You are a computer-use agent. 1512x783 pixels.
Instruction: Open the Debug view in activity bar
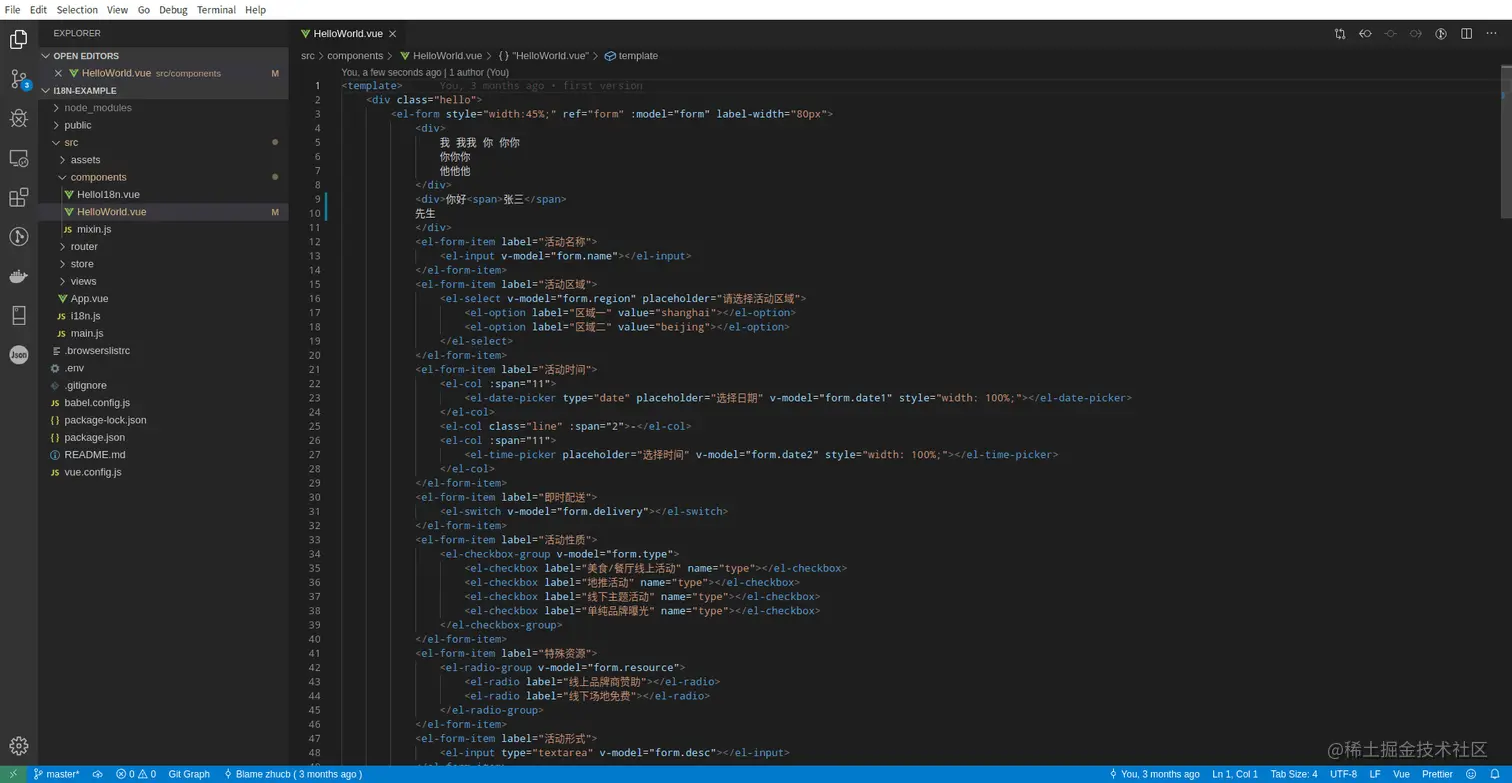pyautogui.click(x=19, y=118)
